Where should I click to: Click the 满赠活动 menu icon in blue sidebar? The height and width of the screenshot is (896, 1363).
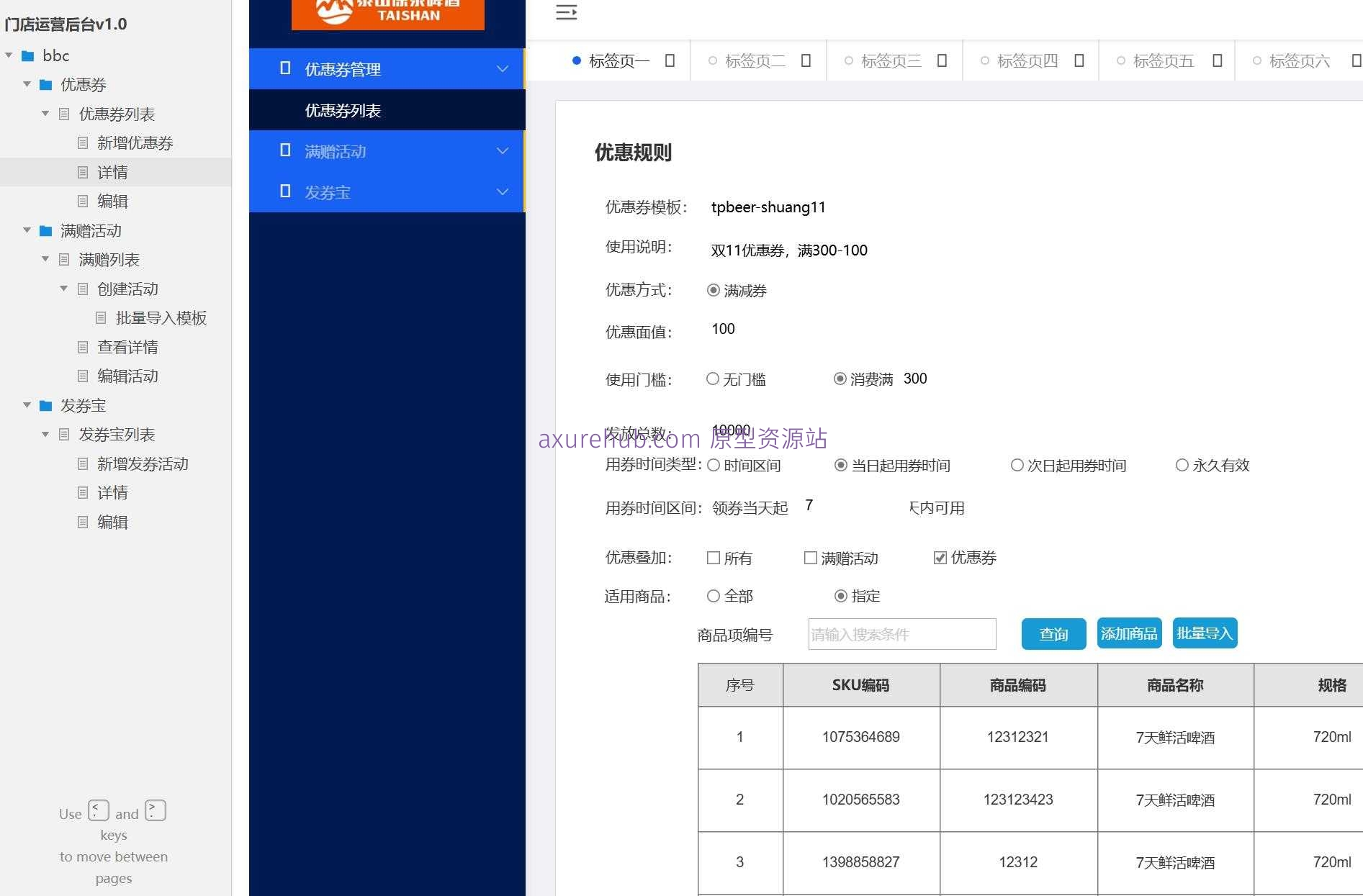[285, 150]
